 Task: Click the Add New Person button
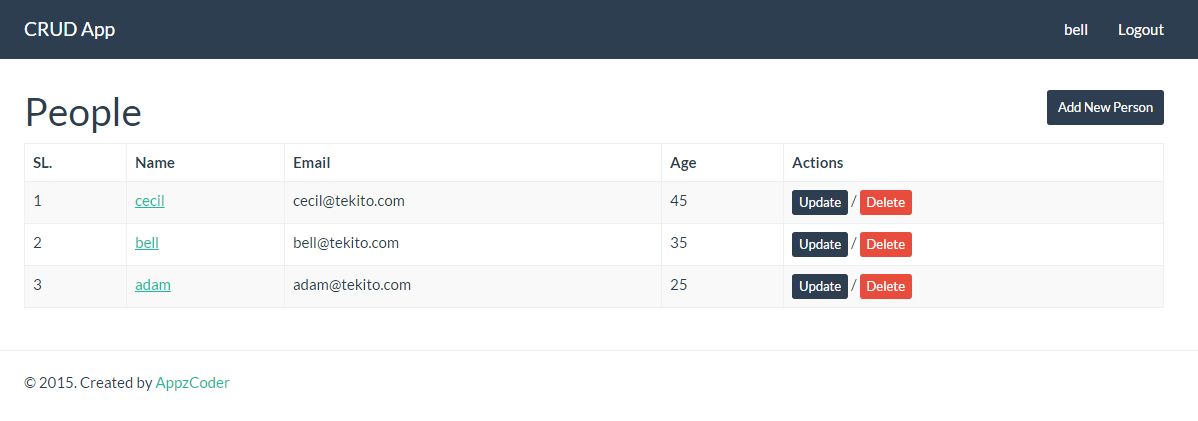pyautogui.click(x=1105, y=108)
